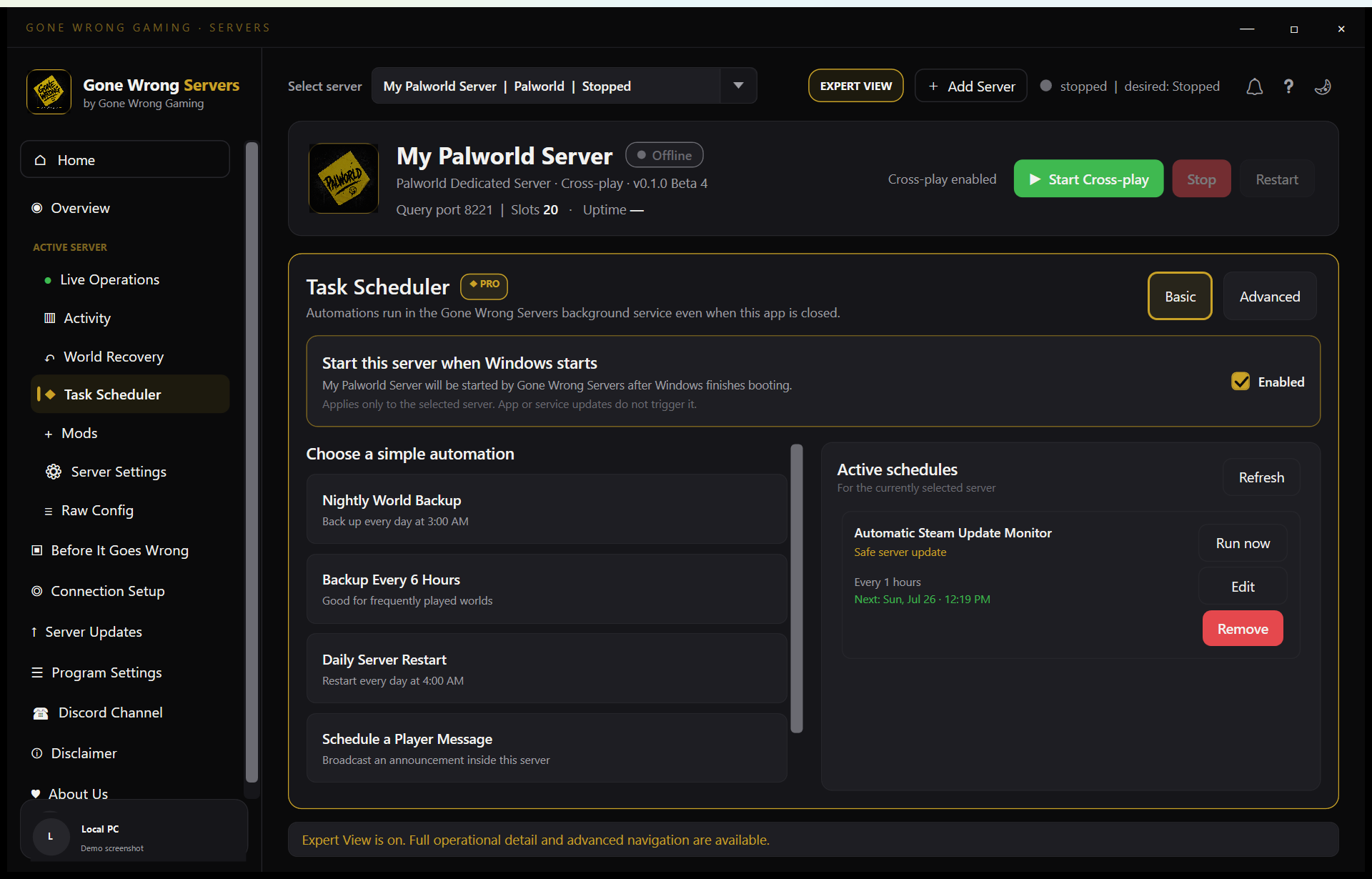Click the 'Cross-play enabled' label

click(942, 179)
